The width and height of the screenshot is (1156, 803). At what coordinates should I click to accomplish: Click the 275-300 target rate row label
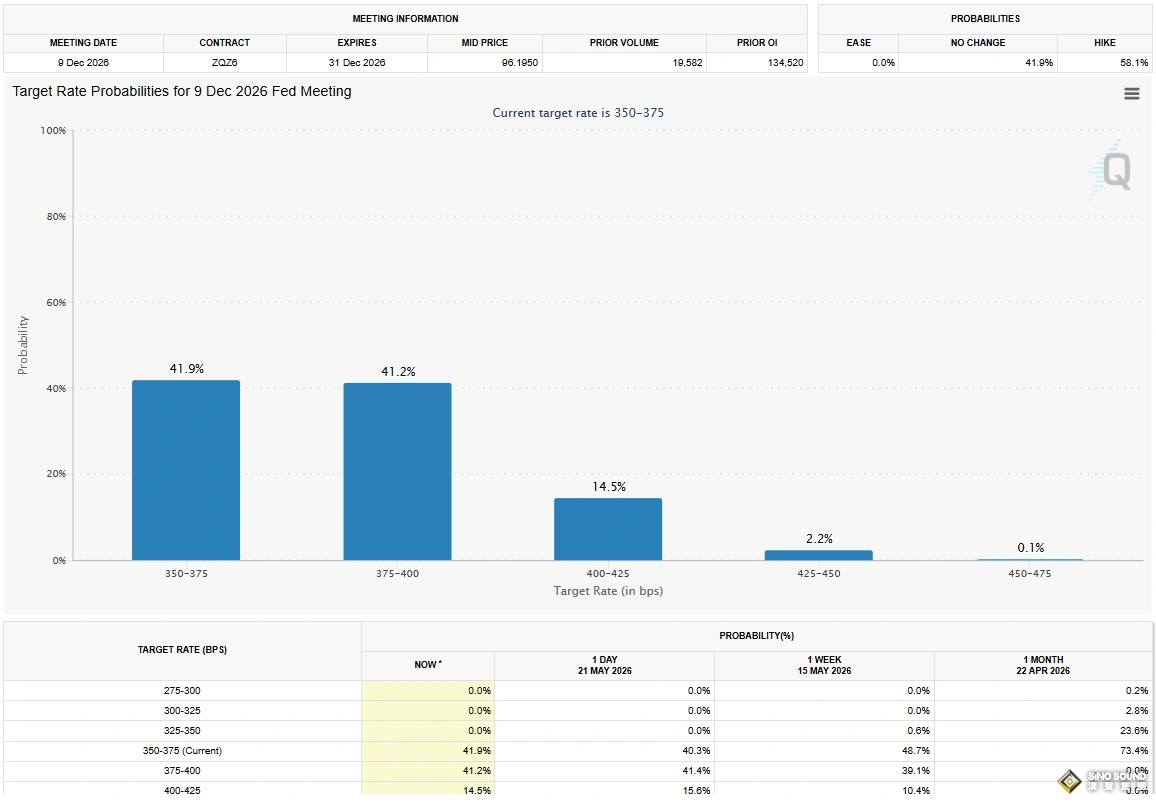coord(182,691)
